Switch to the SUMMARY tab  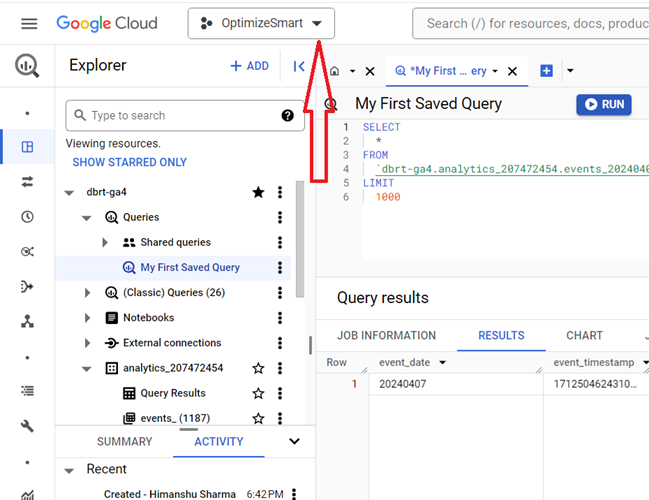coord(125,441)
